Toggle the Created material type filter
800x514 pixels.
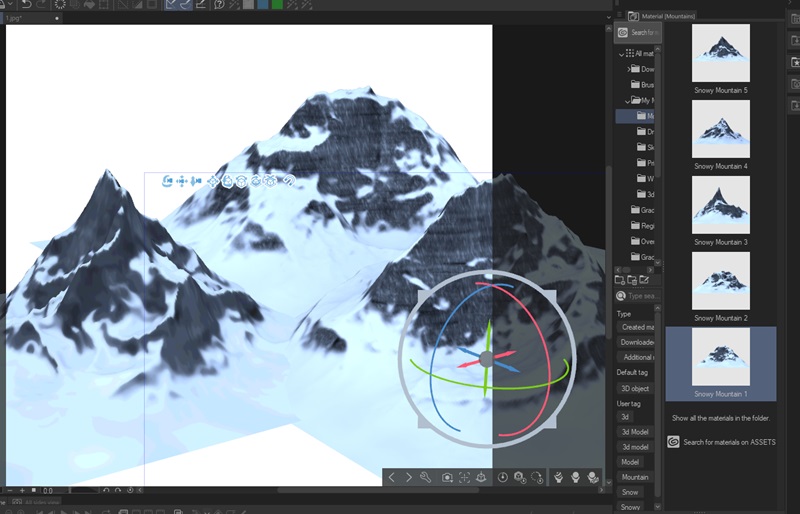636,327
